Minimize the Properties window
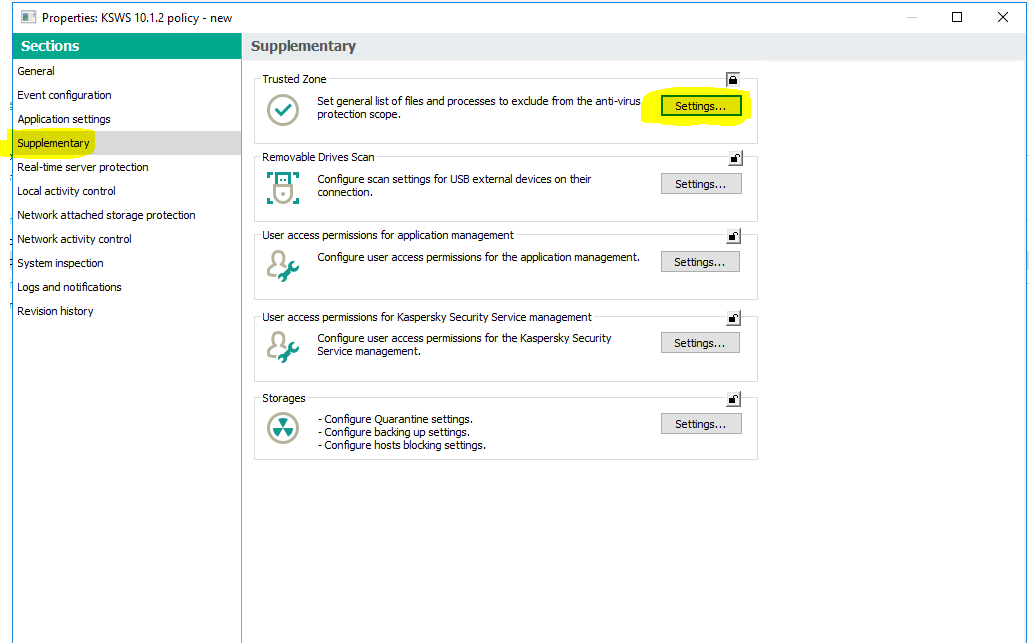Screen dimensions: 1029x643 tap(912, 17)
